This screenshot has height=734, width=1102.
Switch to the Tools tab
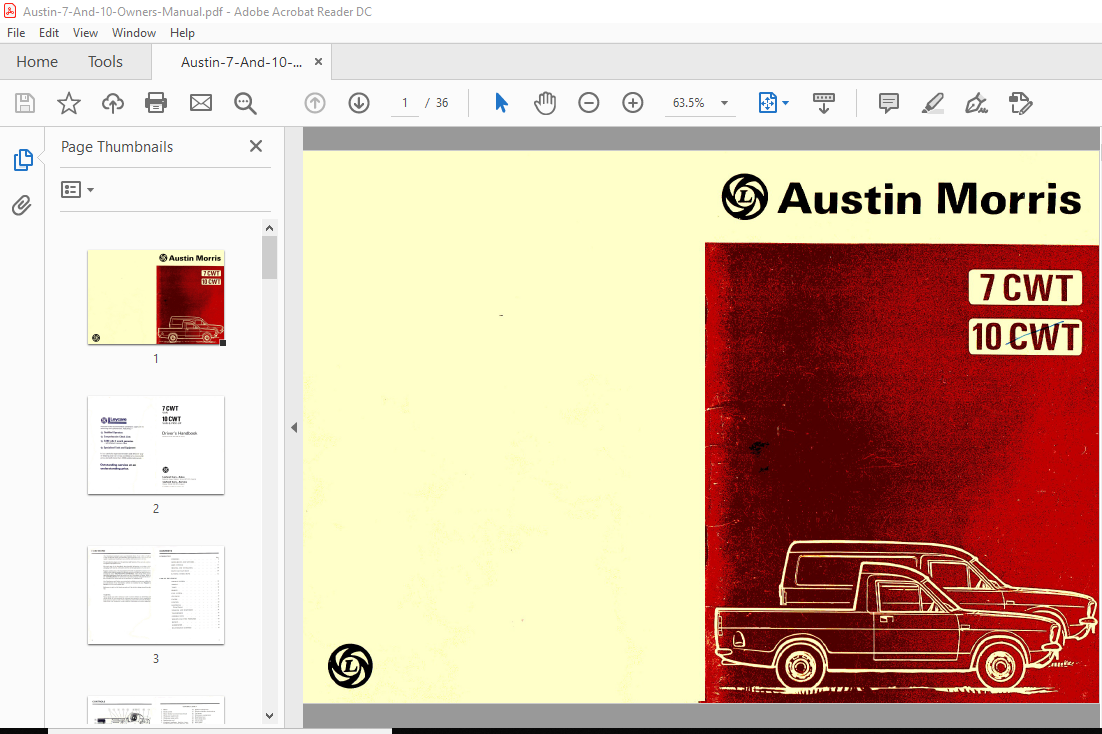(x=105, y=62)
